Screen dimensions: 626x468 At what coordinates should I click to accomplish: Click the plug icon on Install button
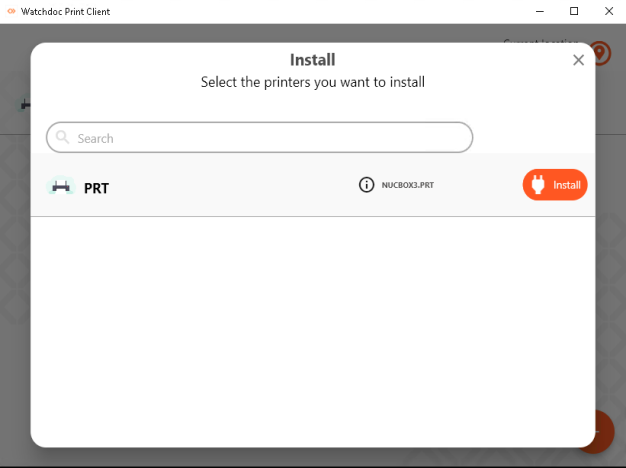point(537,185)
